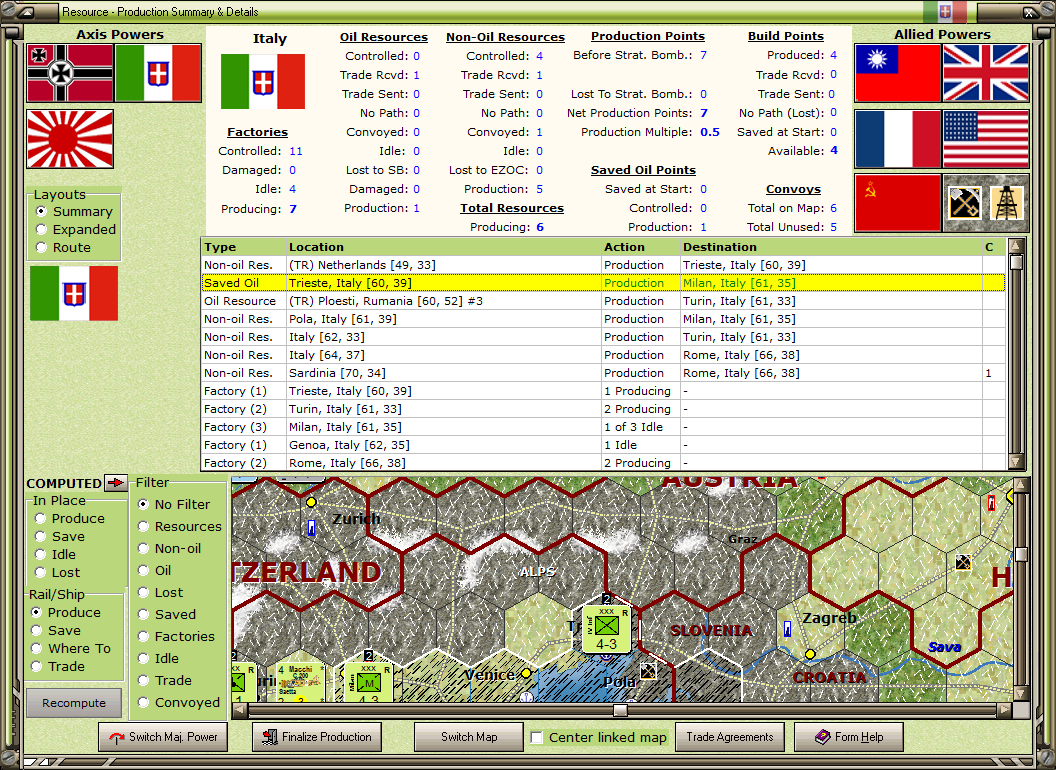Select the Factory (3) Milan row
1056x770 pixels.
click(x=603, y=427)
